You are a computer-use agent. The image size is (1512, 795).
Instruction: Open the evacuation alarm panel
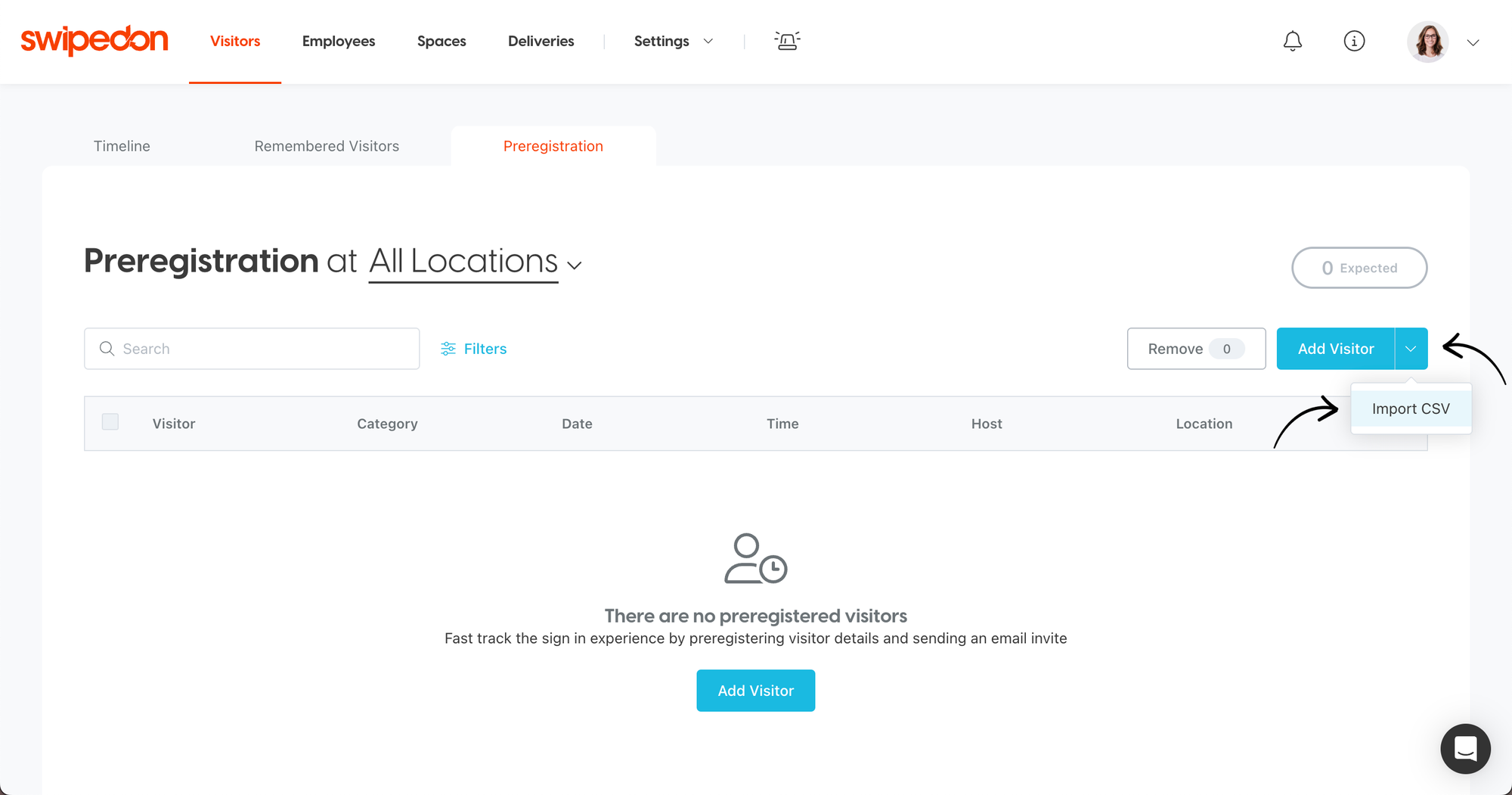click(x=786, y=41)
